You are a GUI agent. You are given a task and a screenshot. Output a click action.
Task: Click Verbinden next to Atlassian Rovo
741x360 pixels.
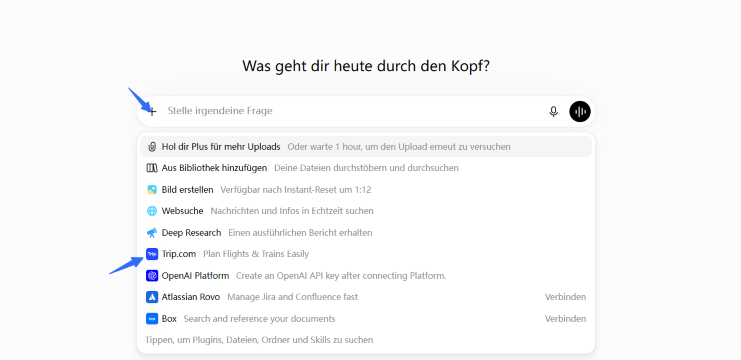click(565, 297)
